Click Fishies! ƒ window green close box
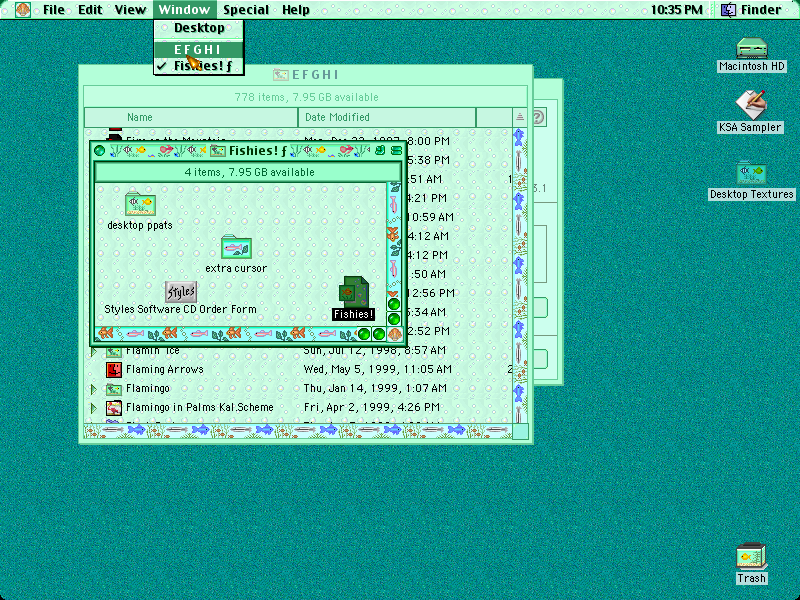800x600 pixels. [x=99, y=151]
